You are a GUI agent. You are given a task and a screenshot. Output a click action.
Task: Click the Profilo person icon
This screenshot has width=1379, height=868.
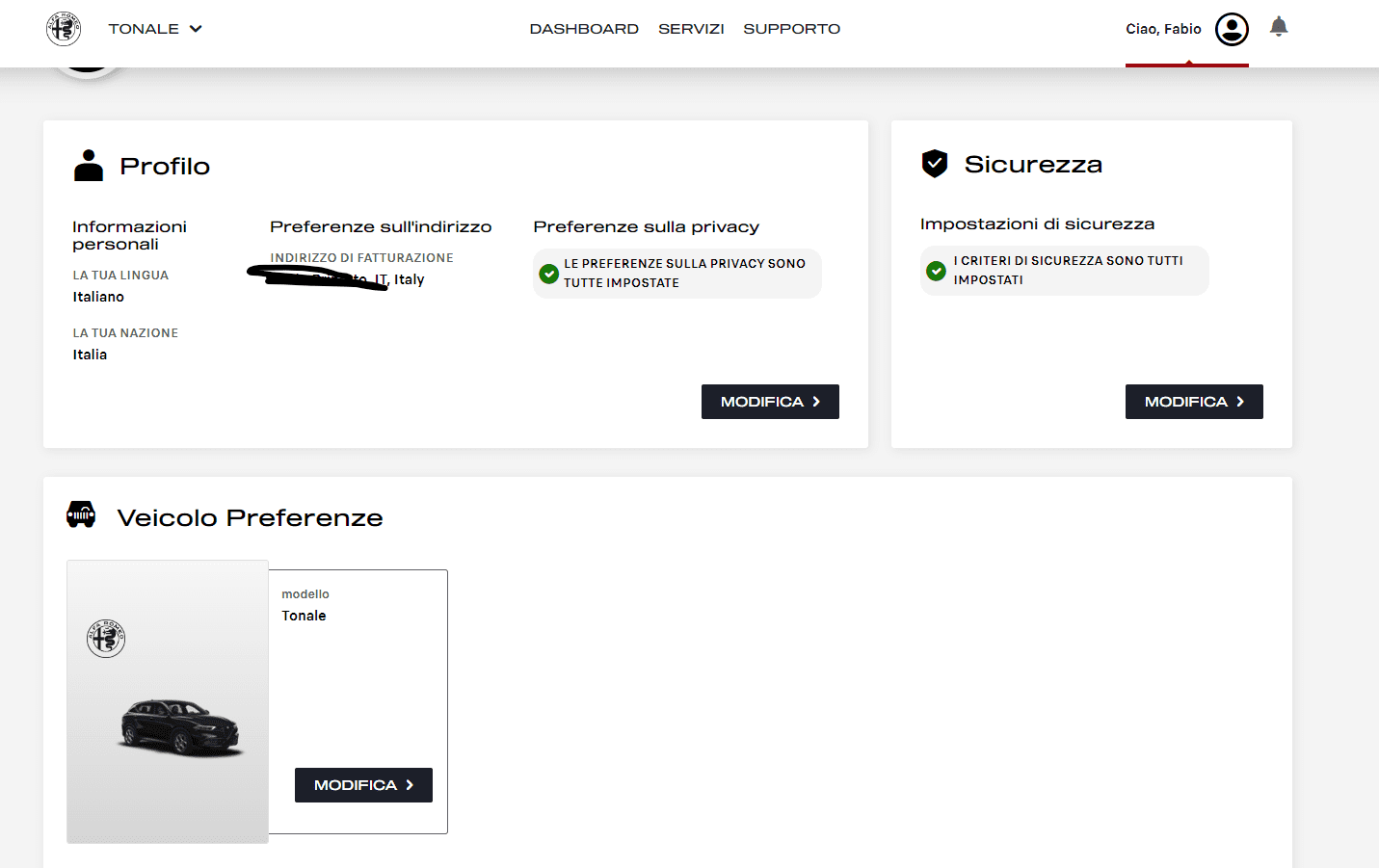pos(89,166)
